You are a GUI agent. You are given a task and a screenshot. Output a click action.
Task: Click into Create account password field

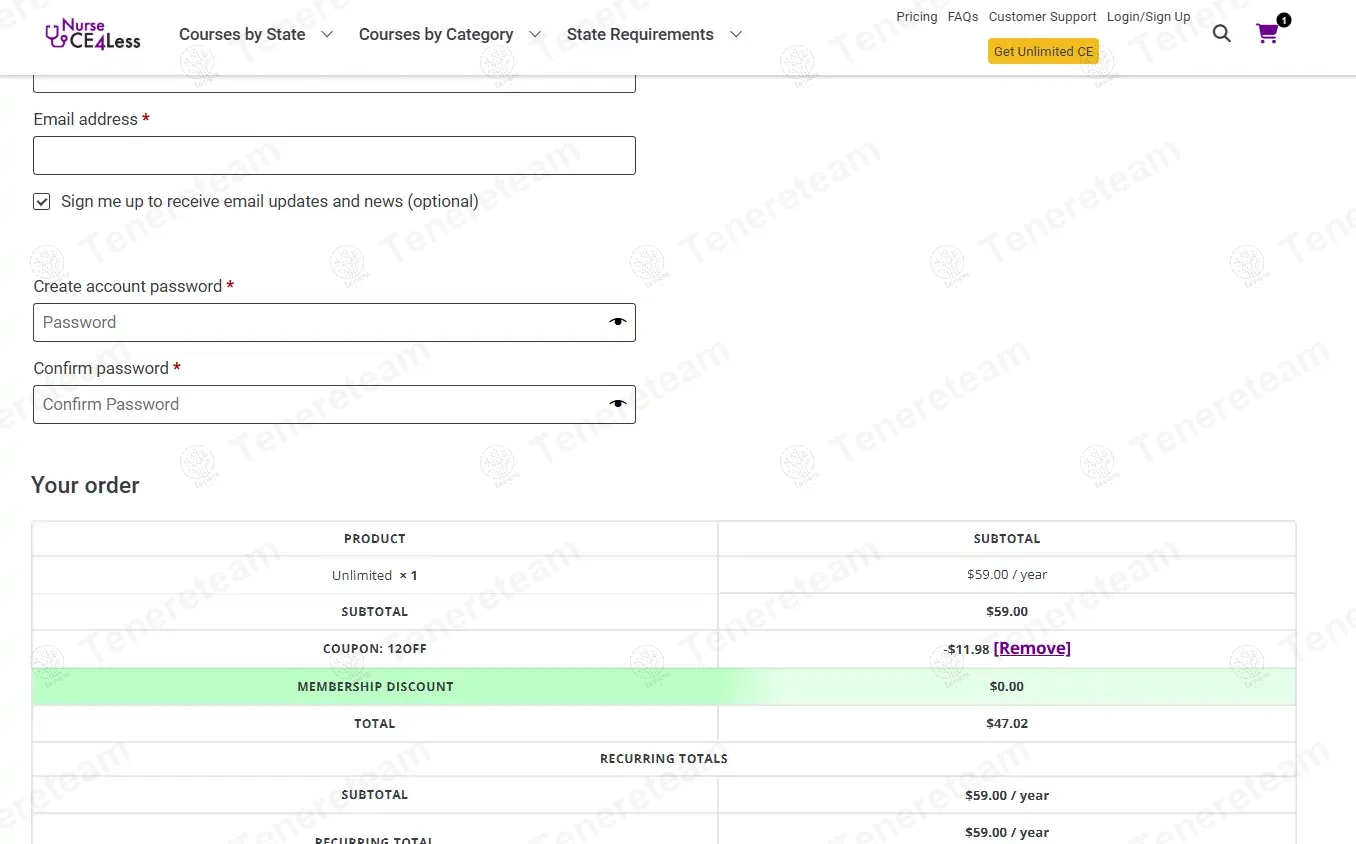tap(320, 322)
